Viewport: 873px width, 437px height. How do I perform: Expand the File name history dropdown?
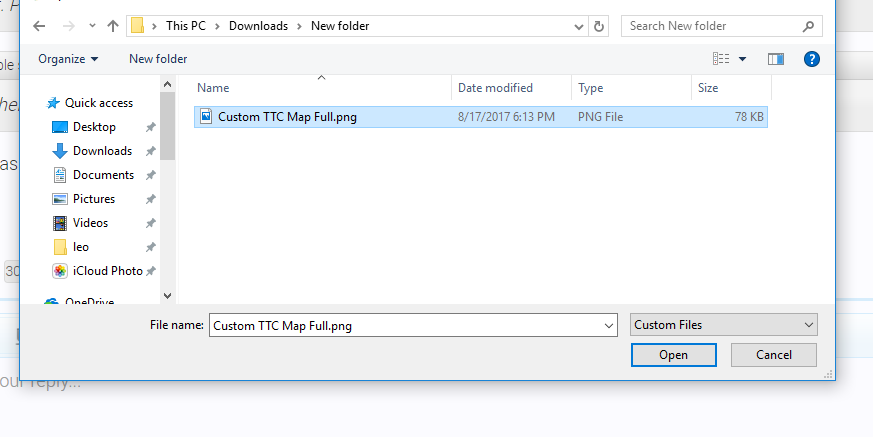coord(609,325)
